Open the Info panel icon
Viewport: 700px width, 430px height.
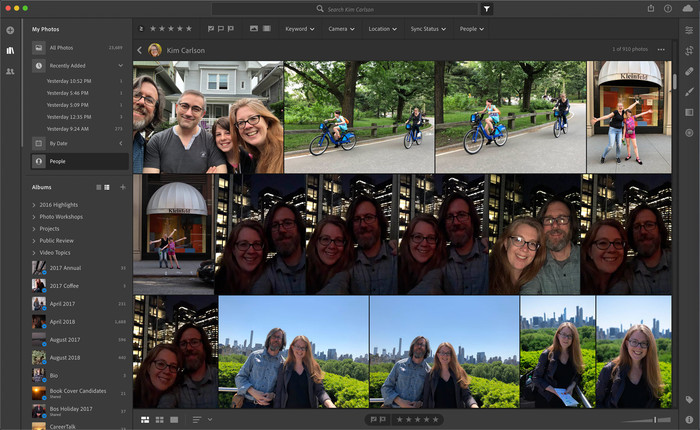(689, 419)
